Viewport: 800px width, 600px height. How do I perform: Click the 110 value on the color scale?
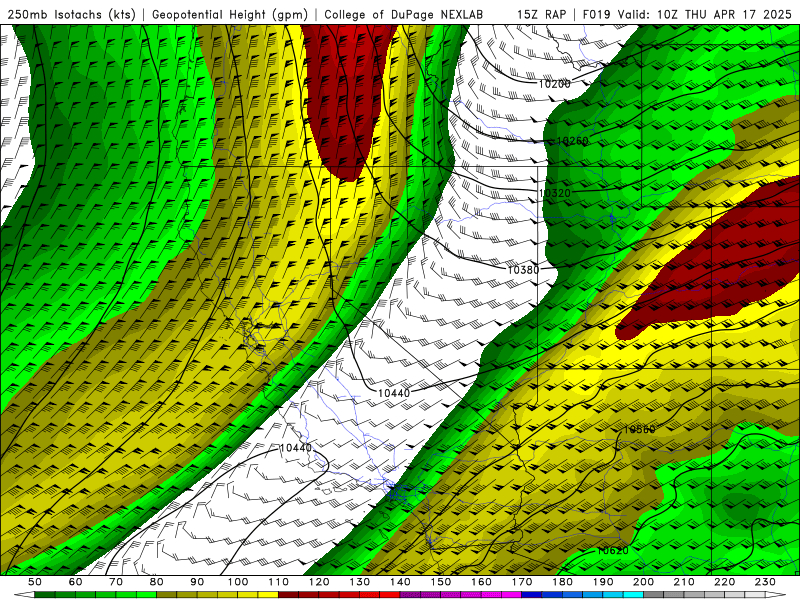[x=279, y=582]
